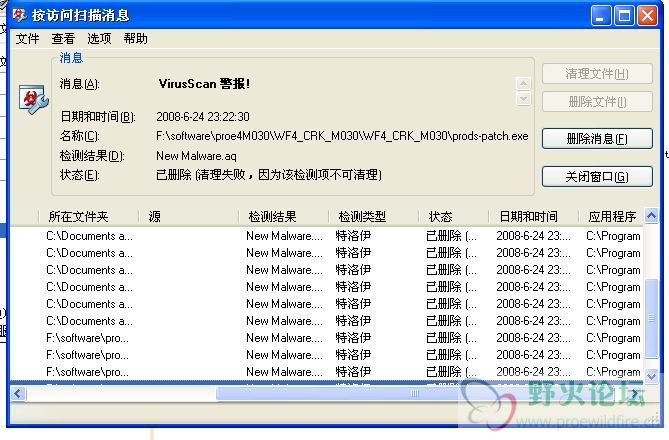Open the 文件 menu
This screenshot has height=440, width=669.
click(x=28, y=39)
